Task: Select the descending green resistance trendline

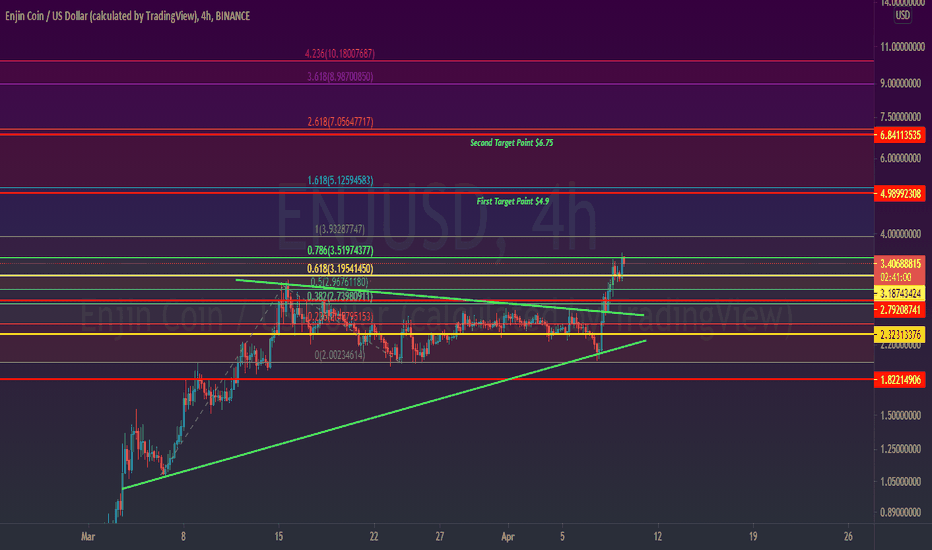Action: [440, 297]
